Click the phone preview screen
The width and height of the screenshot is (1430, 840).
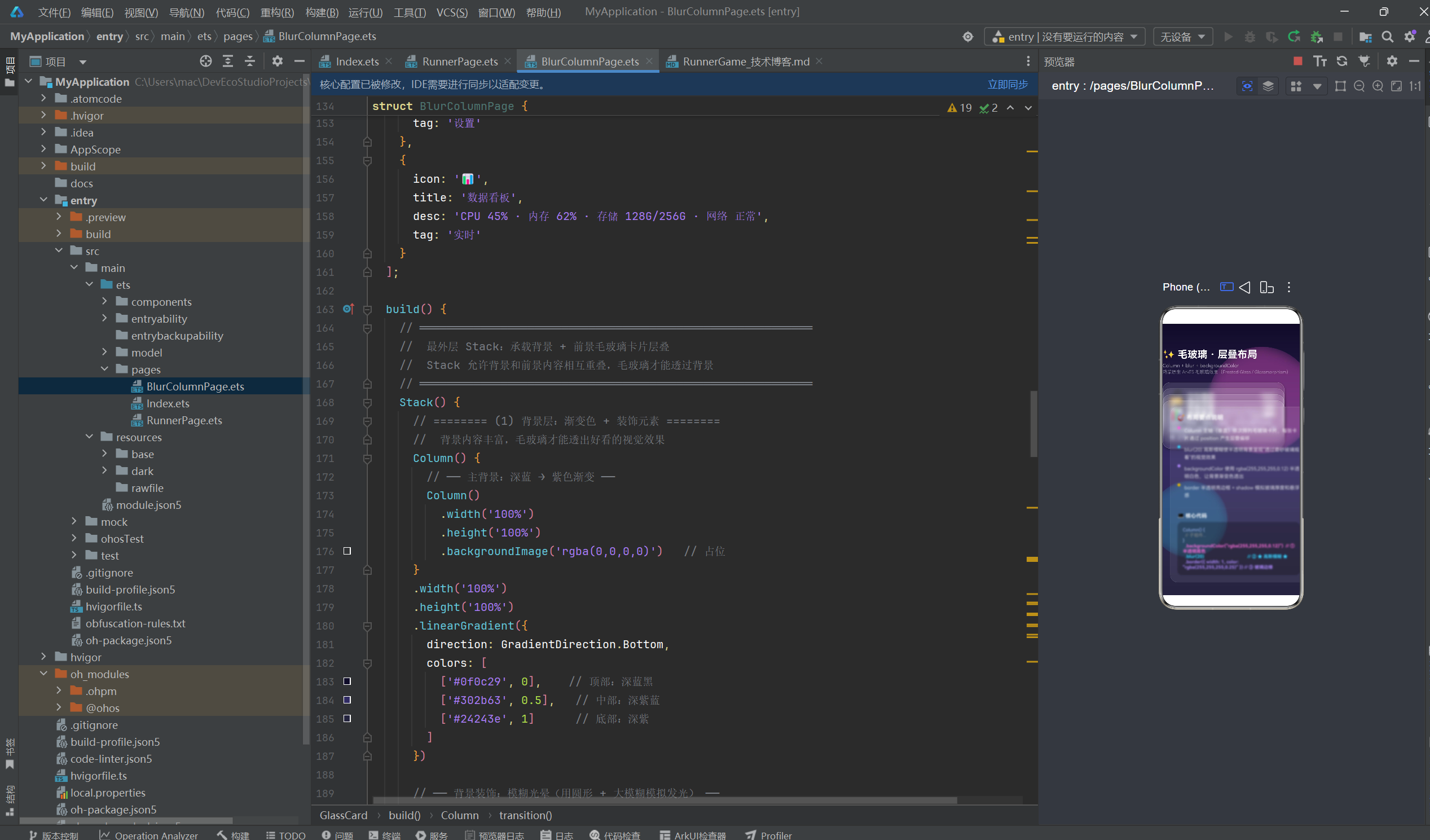1231,458
